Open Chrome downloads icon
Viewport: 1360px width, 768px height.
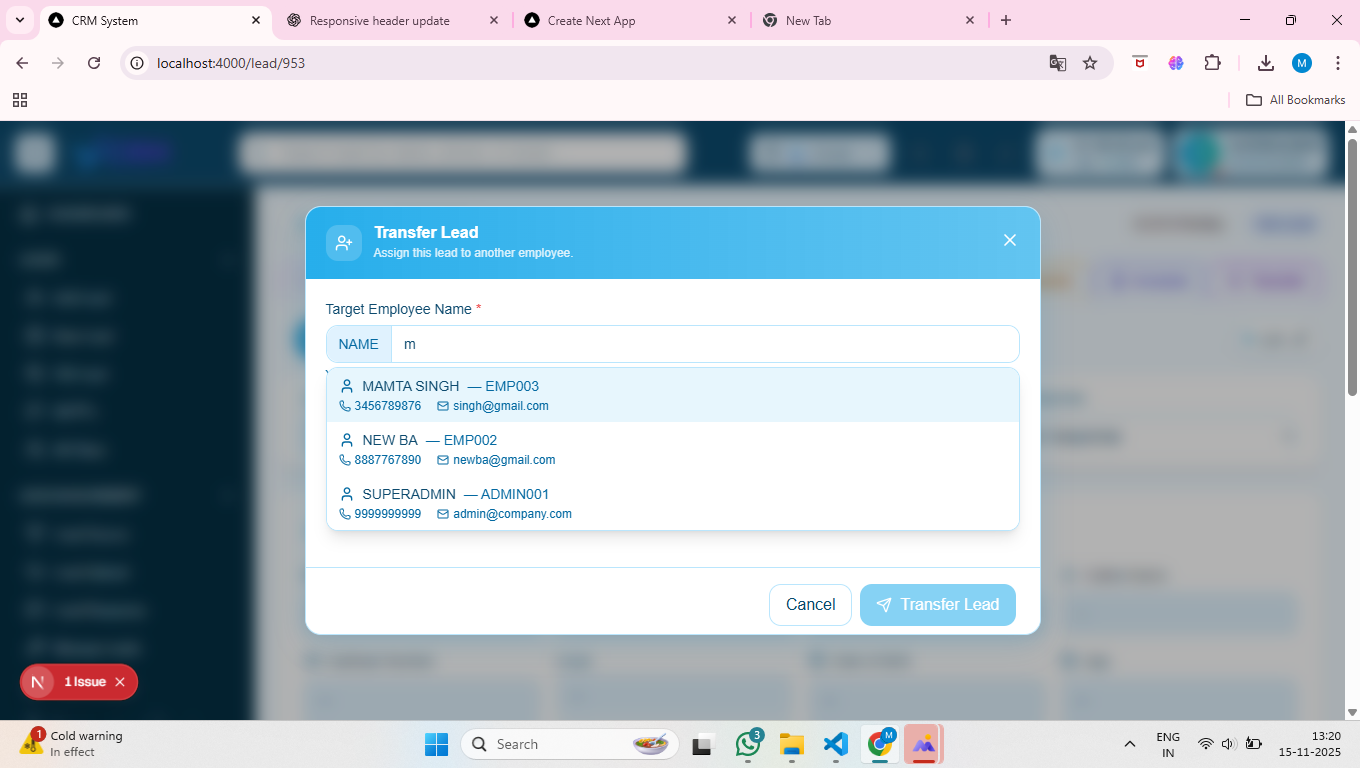pos(1265,63)
